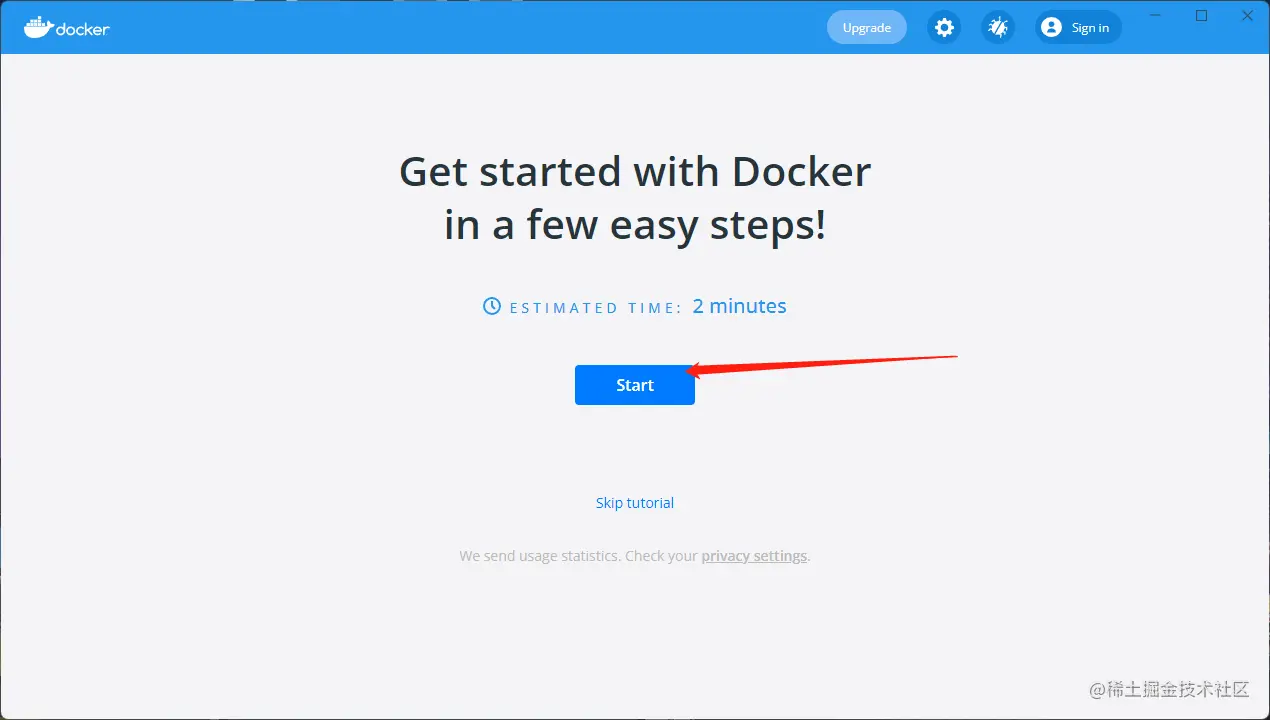Close the Docker window
Viewport: 1270px width, 720px height.
(x=1248, y=15)
